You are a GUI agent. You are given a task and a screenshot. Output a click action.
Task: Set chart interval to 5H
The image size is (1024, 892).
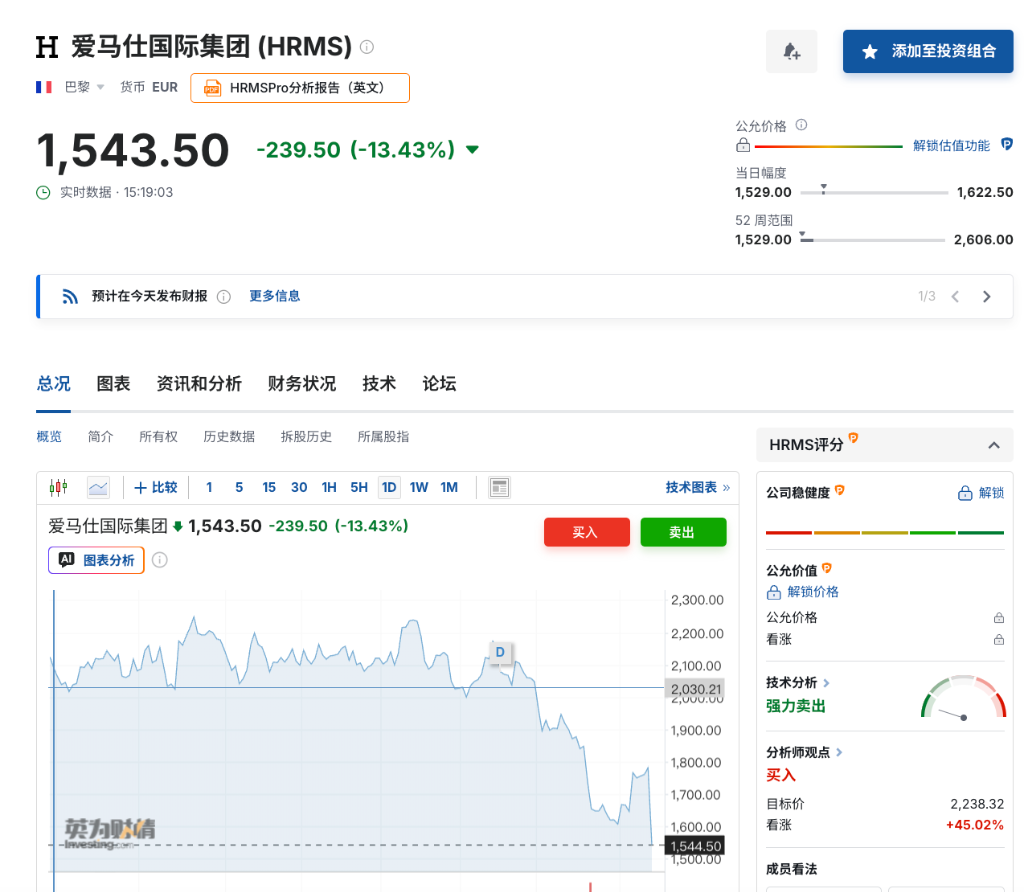click(359, 488)
